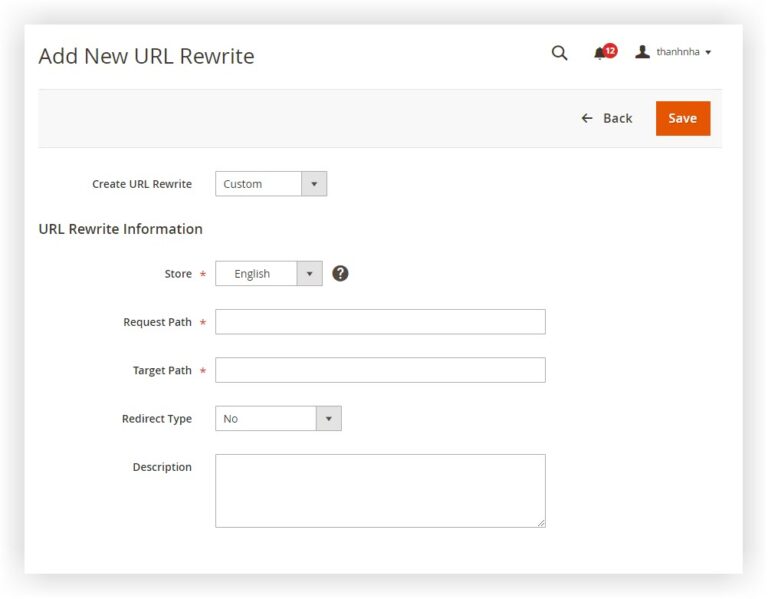
Task: Click the left arrow beside Back
Action: [587, 118]
